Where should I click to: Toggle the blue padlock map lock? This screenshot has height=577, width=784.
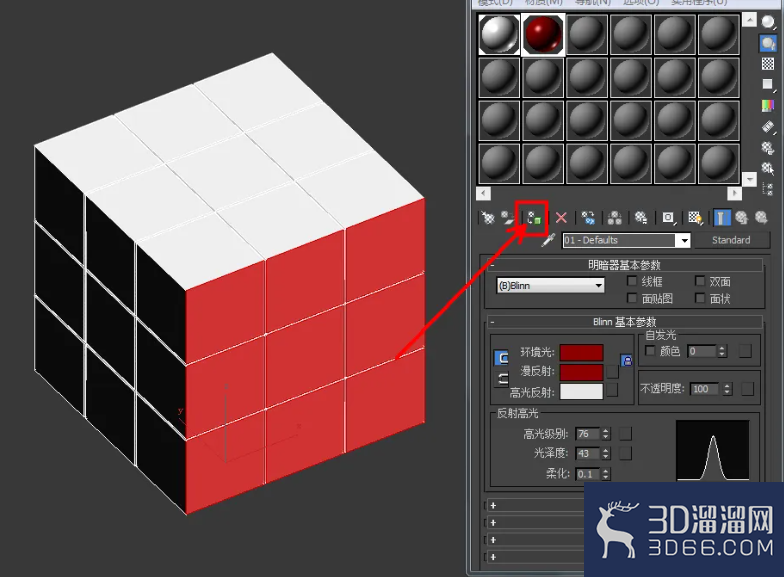(626, 360)
